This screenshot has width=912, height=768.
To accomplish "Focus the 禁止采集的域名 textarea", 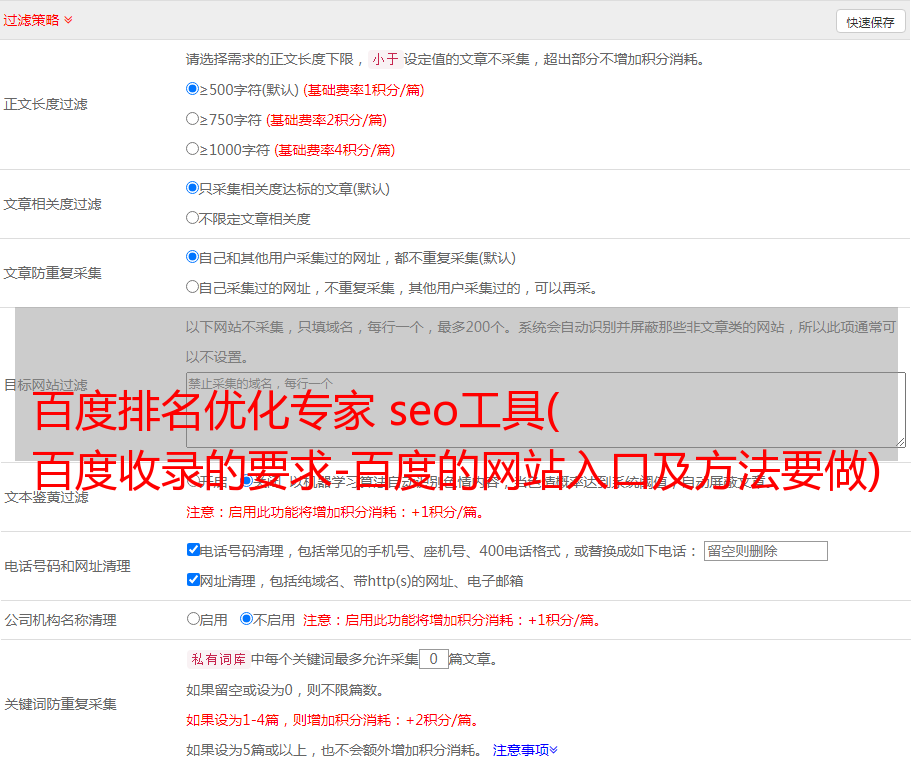I will [546, 410].
